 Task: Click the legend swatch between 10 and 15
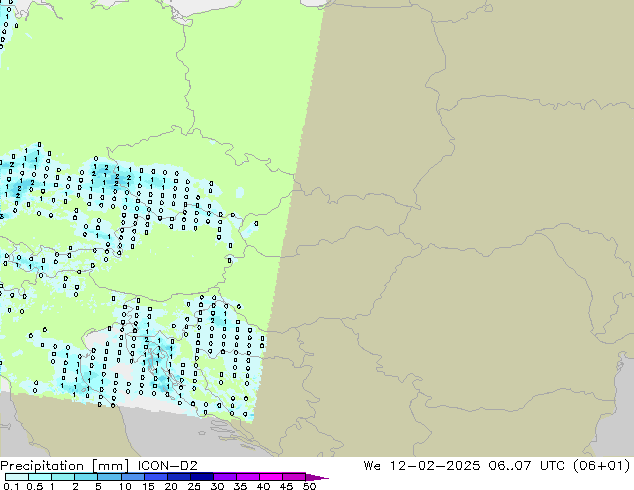pyautogui.click(x=132, y=477)
